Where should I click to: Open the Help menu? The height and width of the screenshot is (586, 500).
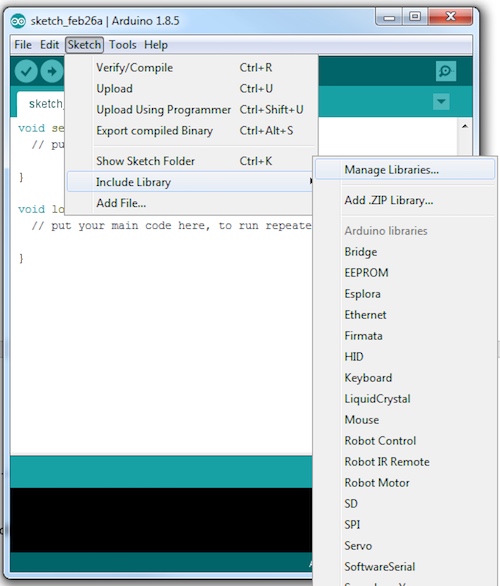point(156,45)
